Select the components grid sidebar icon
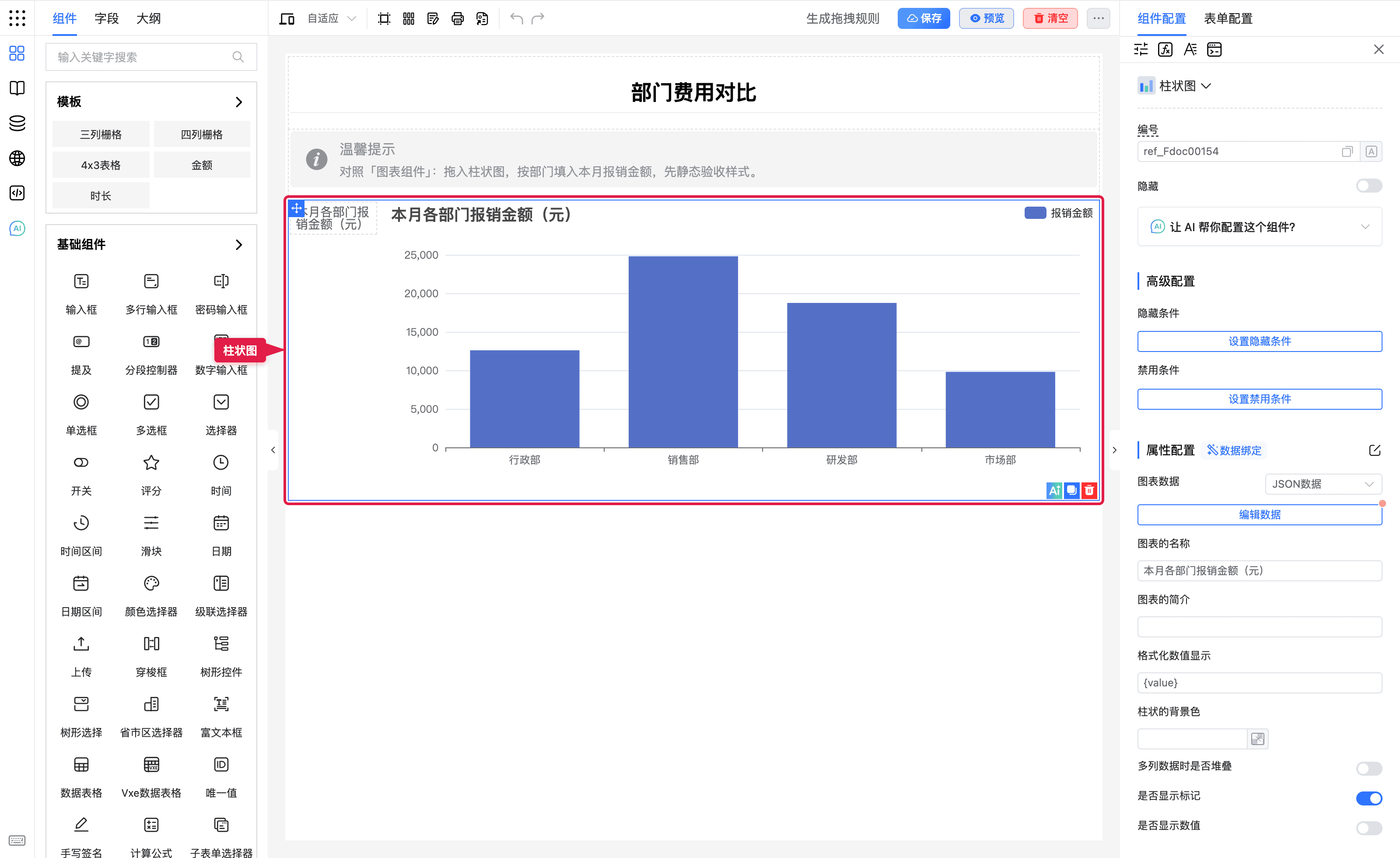 (17, 53)
